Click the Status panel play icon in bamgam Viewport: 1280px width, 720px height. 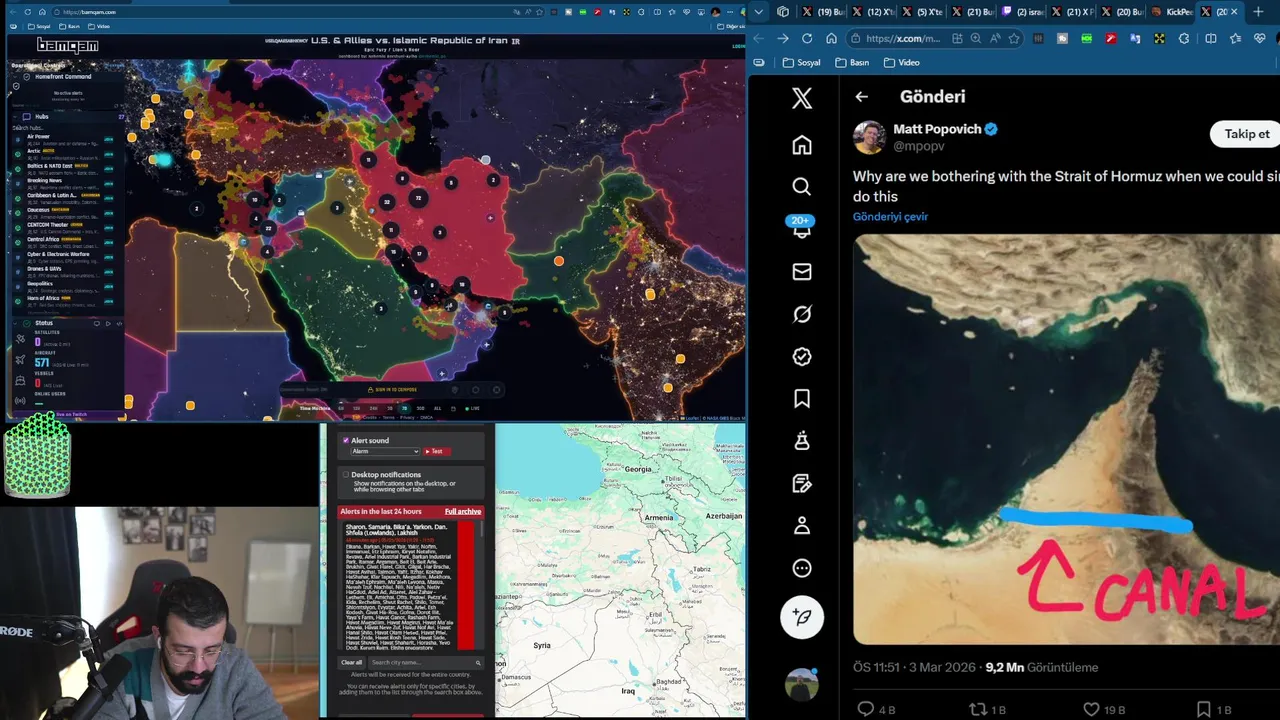[108, 323]
